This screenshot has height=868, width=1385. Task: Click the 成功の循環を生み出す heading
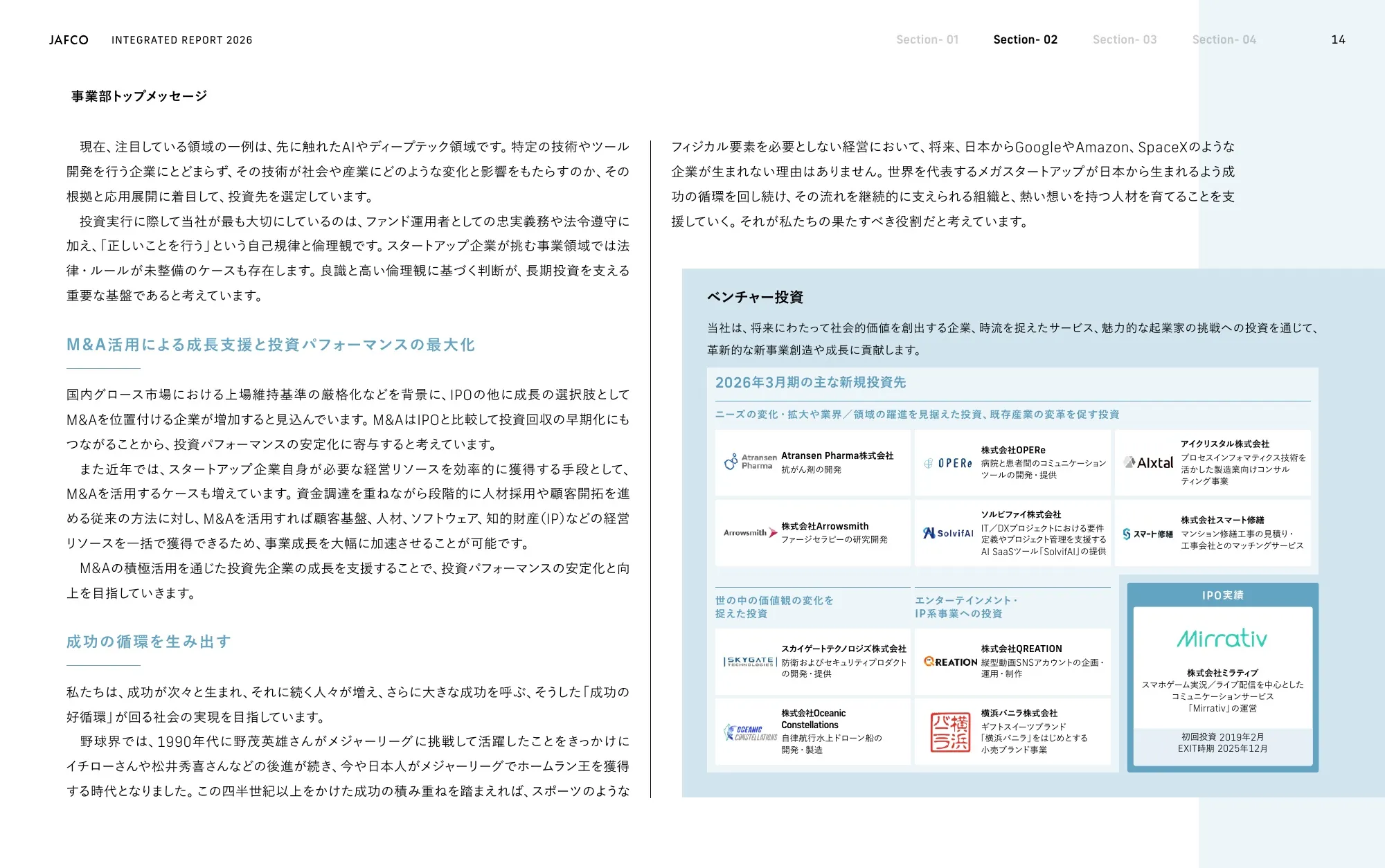149,642
